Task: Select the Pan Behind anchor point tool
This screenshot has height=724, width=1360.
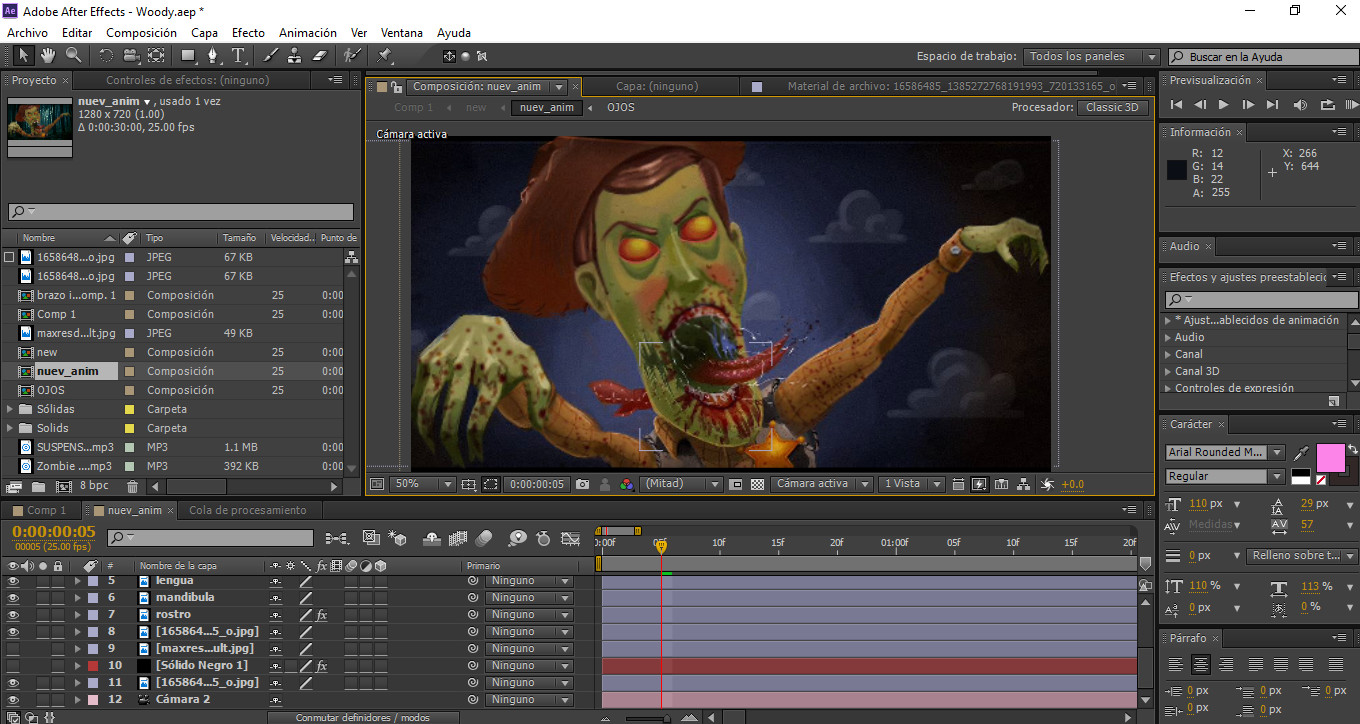Action: 157,55
